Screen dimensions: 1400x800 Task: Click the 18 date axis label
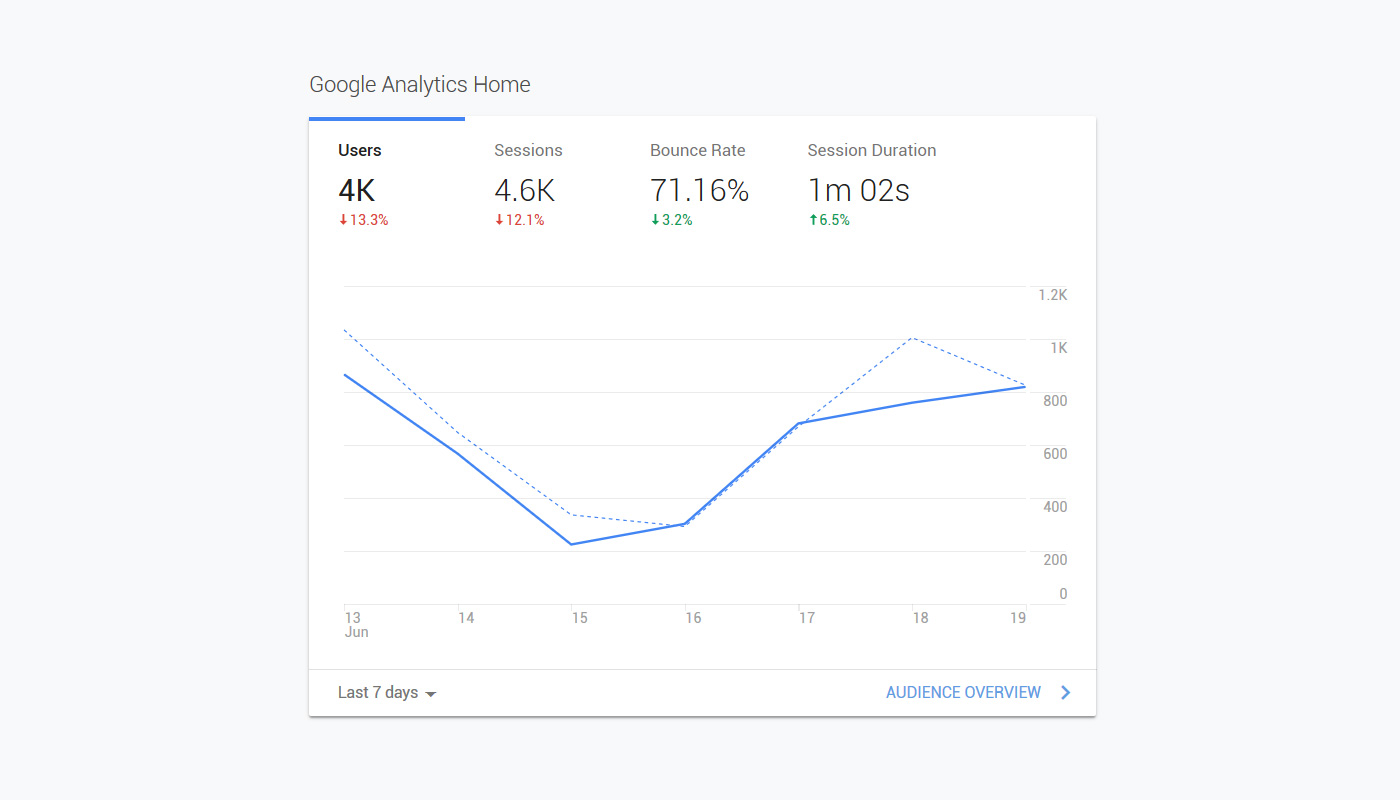click(x=920, y=618)
